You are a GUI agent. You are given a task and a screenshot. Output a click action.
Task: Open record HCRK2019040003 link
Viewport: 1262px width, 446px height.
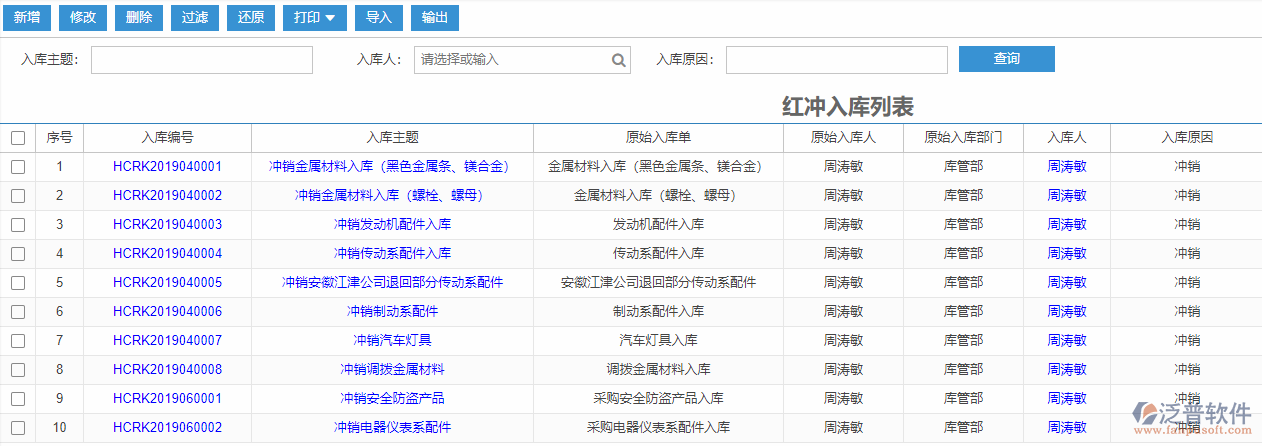point(167,225)
